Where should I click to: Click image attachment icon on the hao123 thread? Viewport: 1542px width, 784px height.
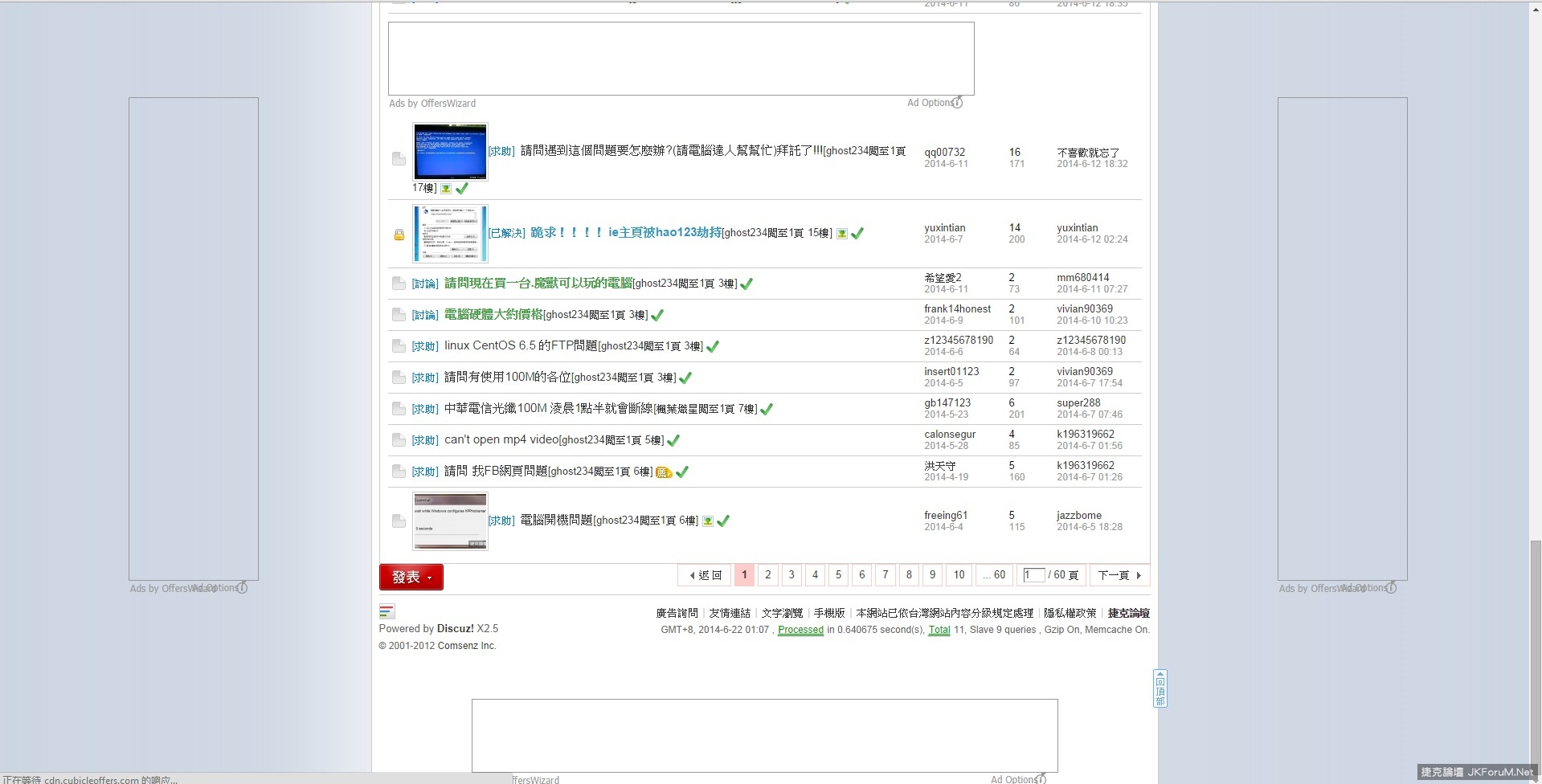tap(841, 234)
